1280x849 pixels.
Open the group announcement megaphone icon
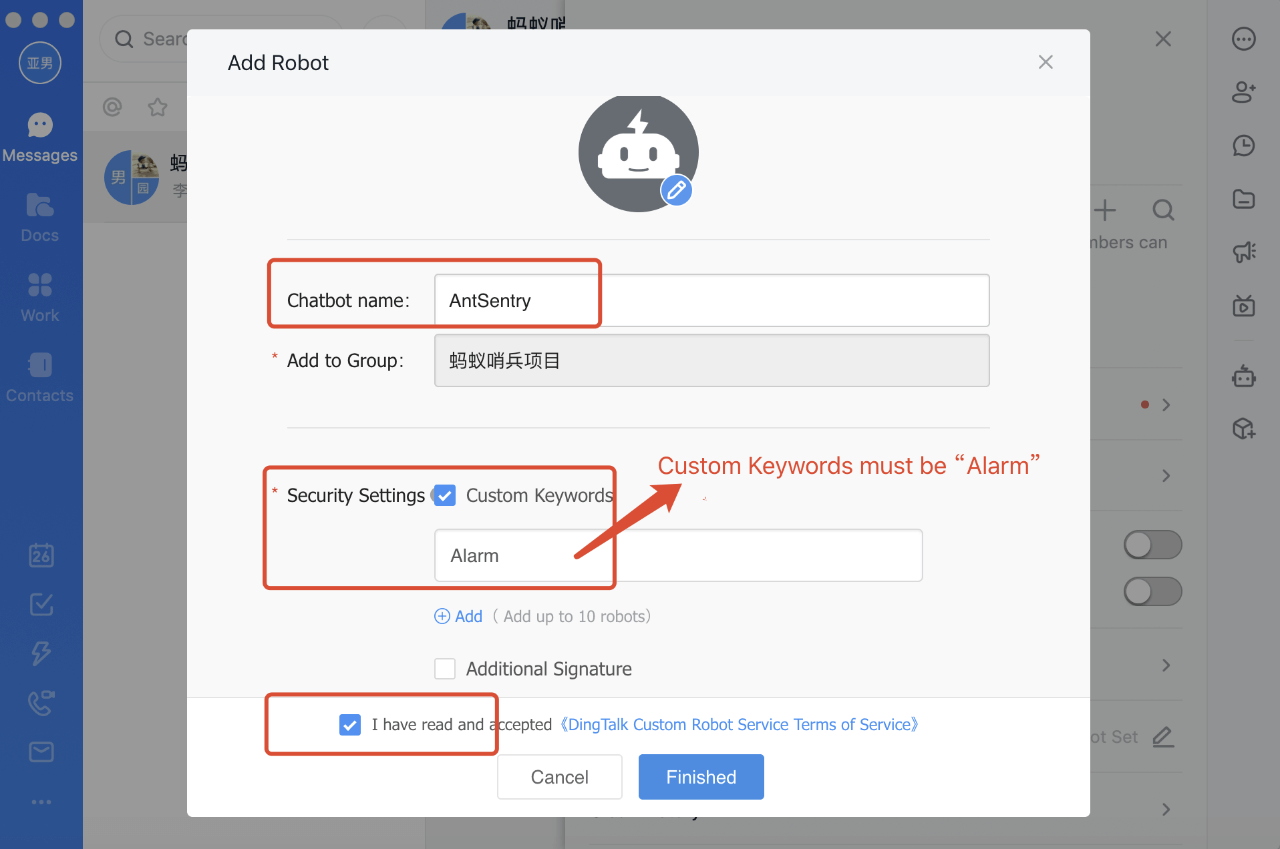[1243, 252]
